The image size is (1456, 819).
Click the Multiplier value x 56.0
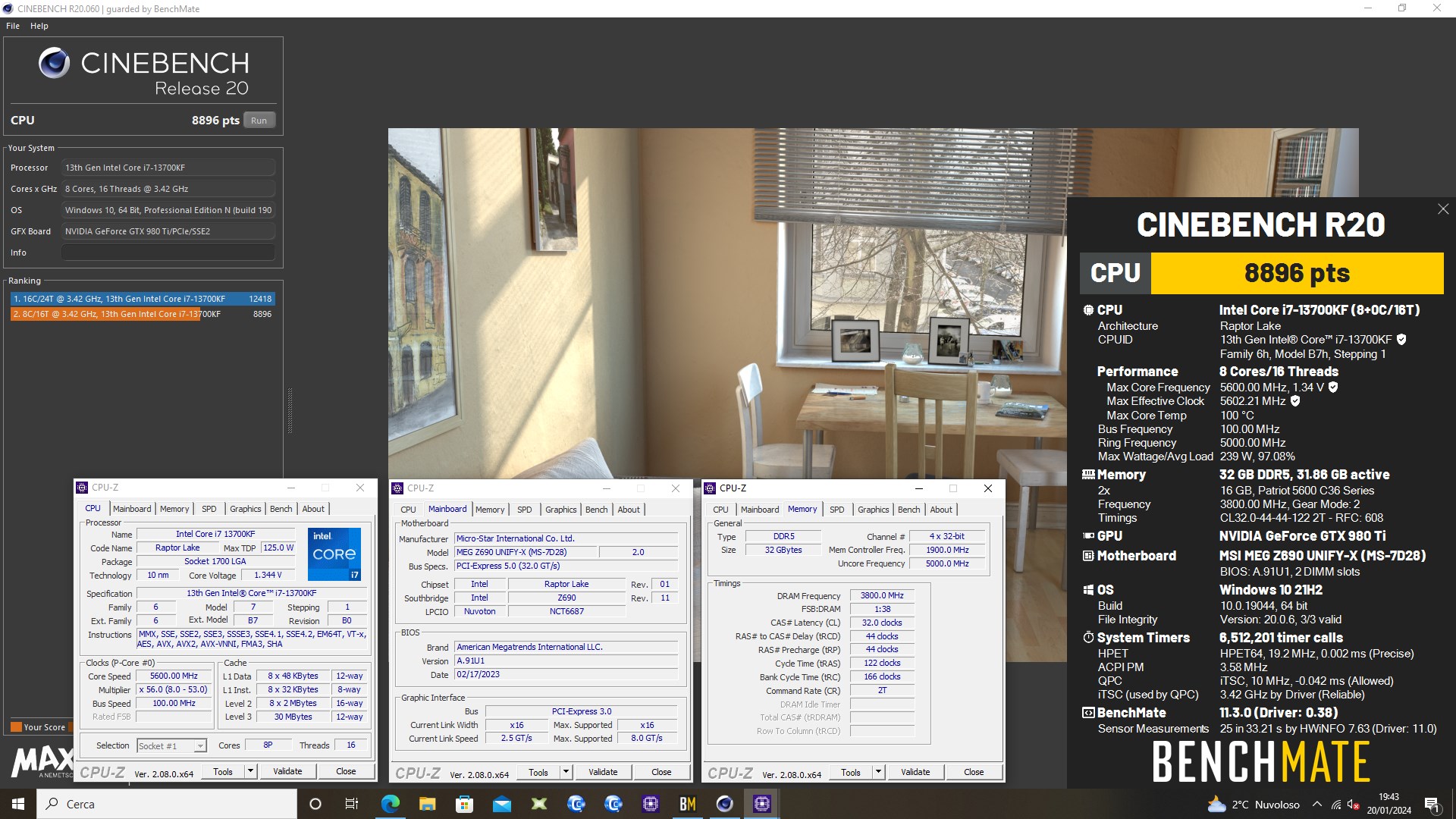pyautogui.click(x=174, y=689)
